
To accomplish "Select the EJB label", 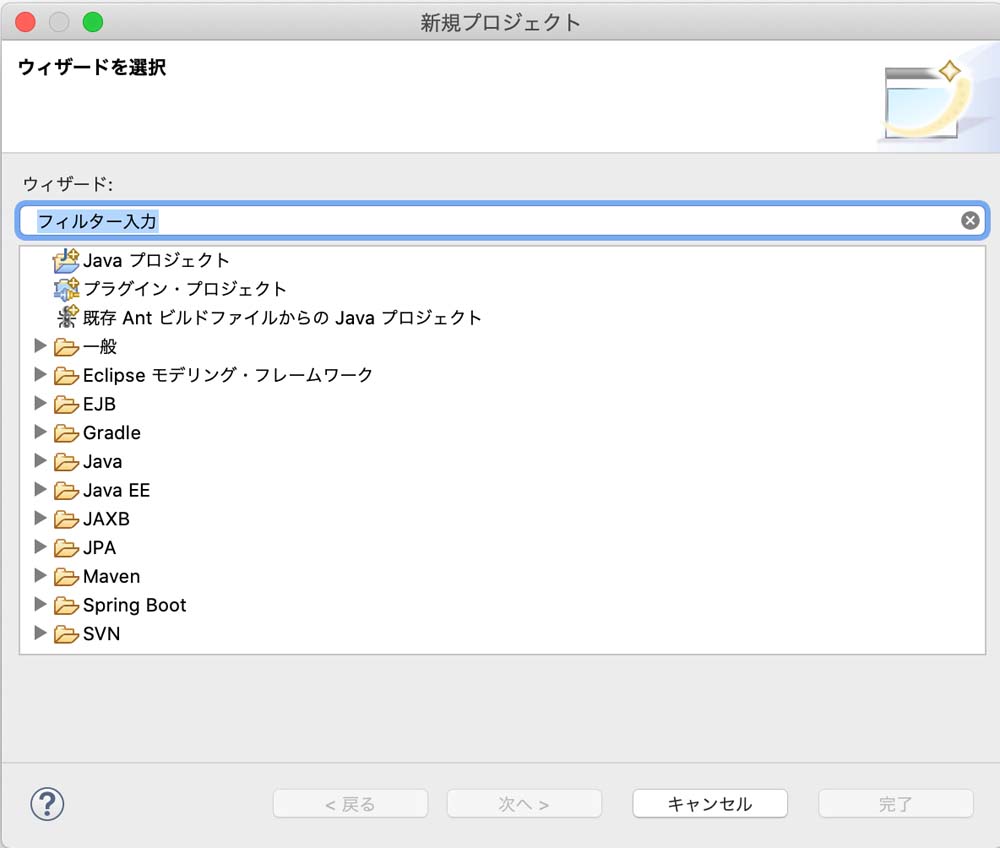I will pos(99,404).
